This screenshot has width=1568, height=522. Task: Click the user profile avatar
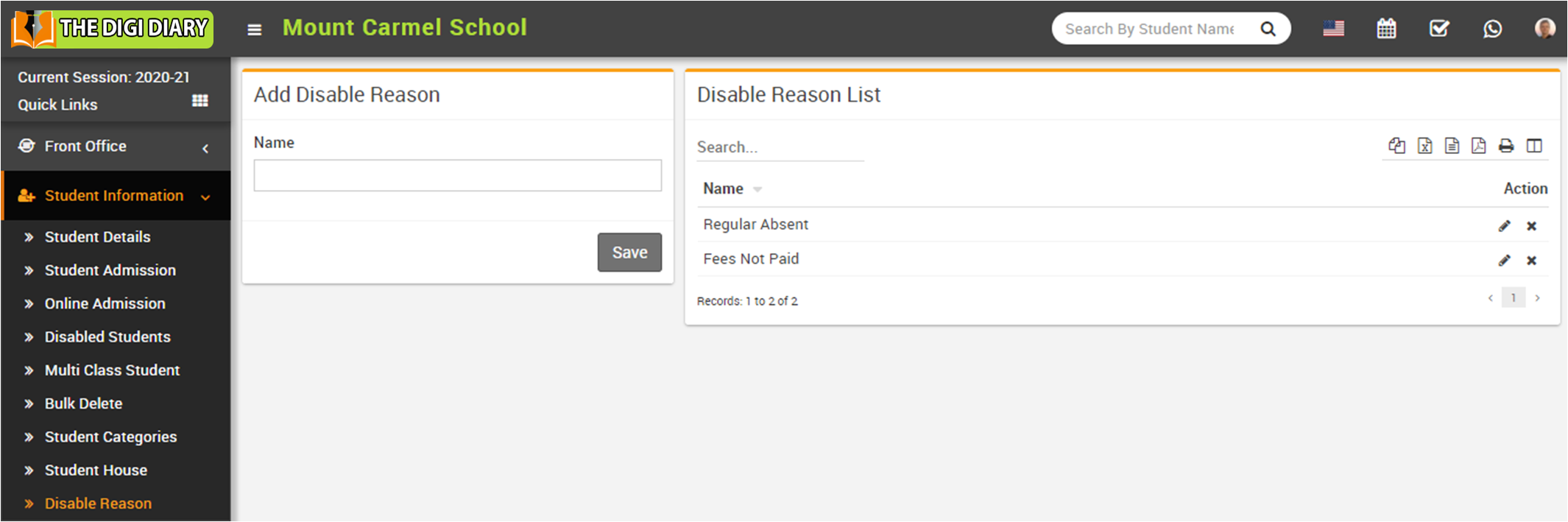tap(1544, 29)
